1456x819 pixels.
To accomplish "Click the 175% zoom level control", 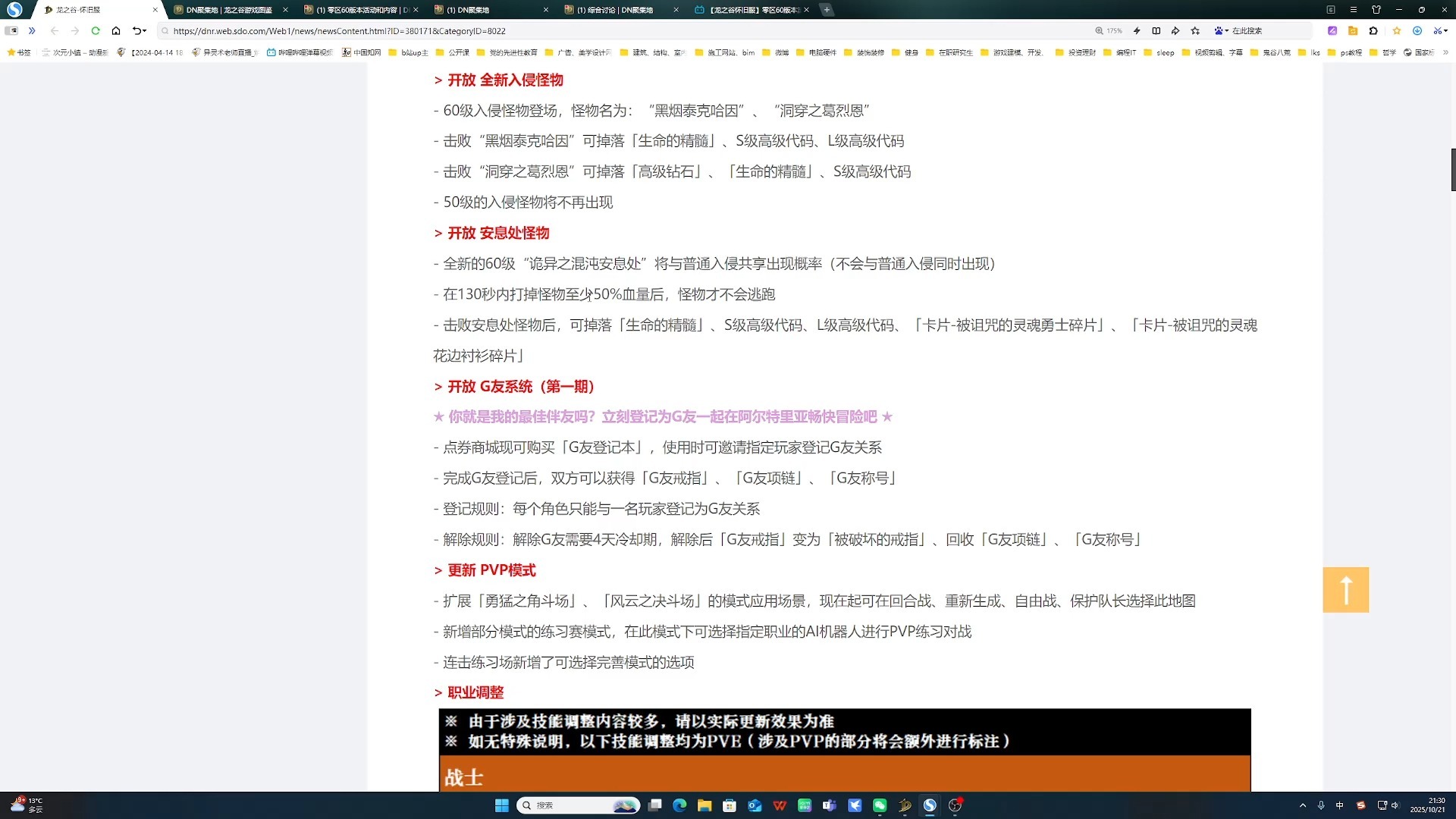I will tap(1110, 31).
